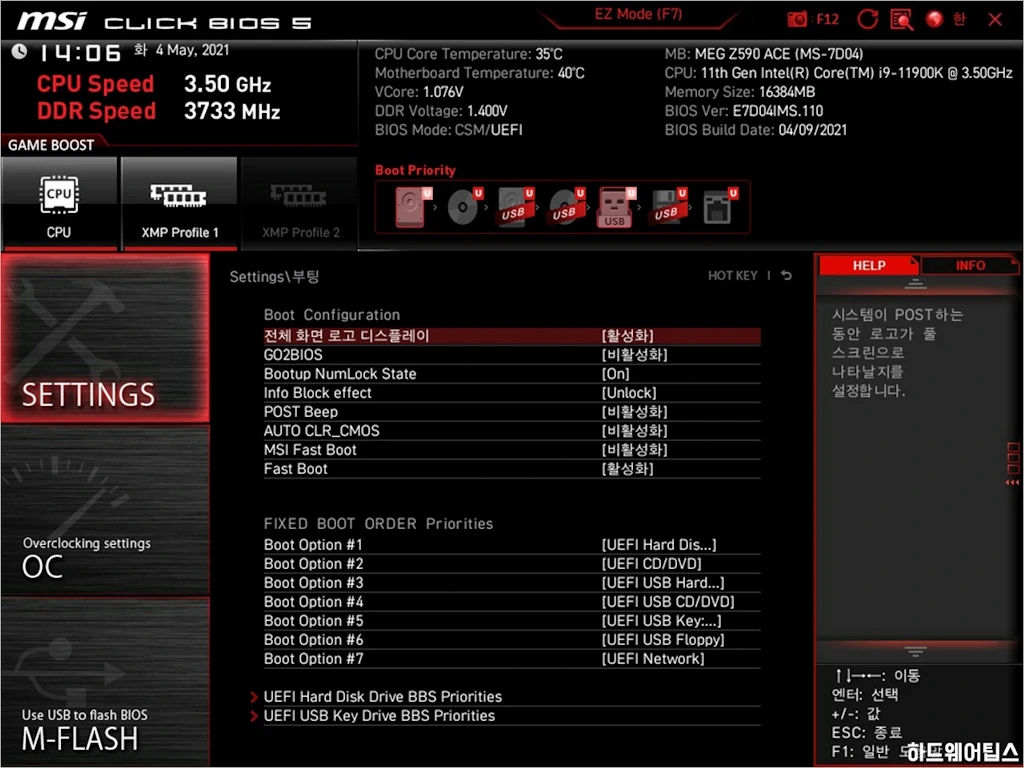Open the BIOS search magnifier icon

coord(901,20)
